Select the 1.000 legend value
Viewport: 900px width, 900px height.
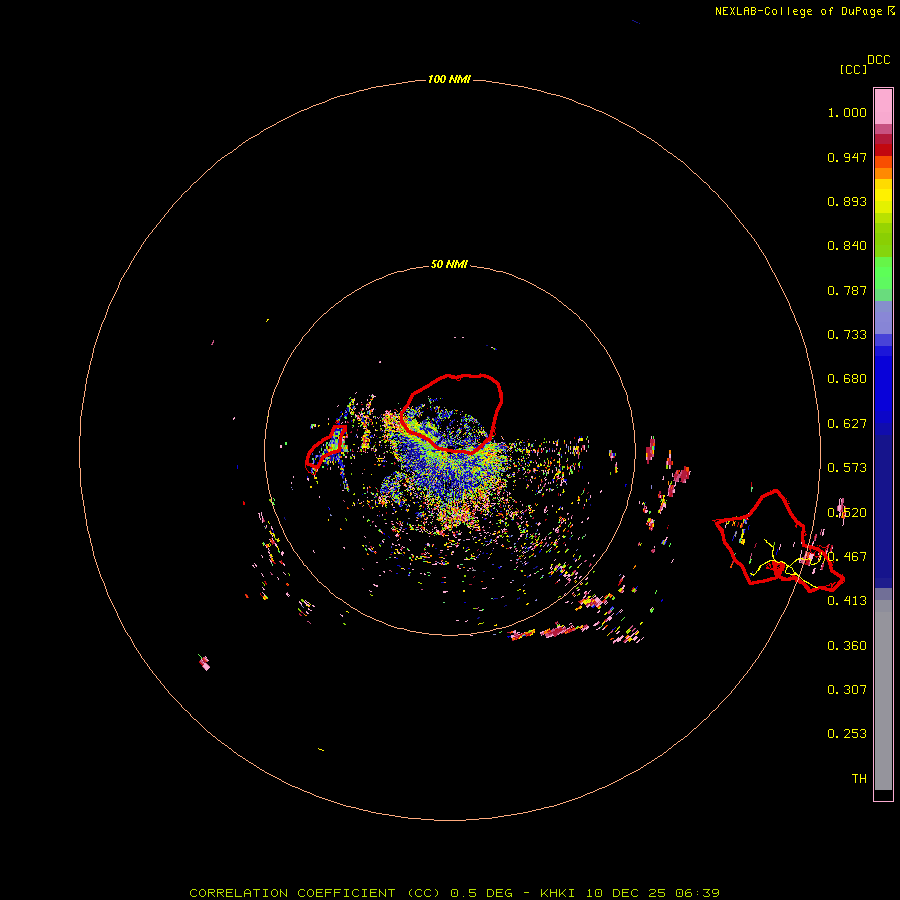(x=847, y=112)
